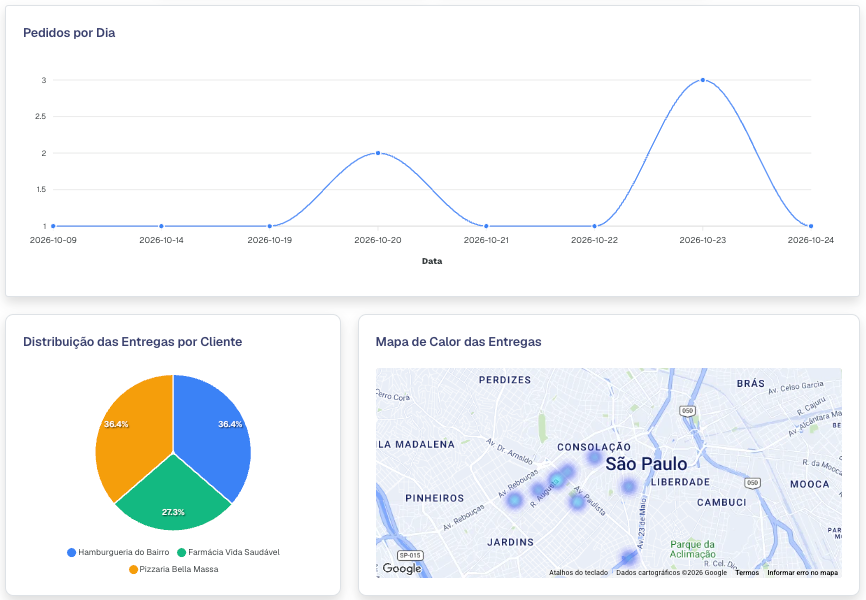866x600 pixels.
Task: Click the heat spot near Consolação label
Action: [594, 457]
